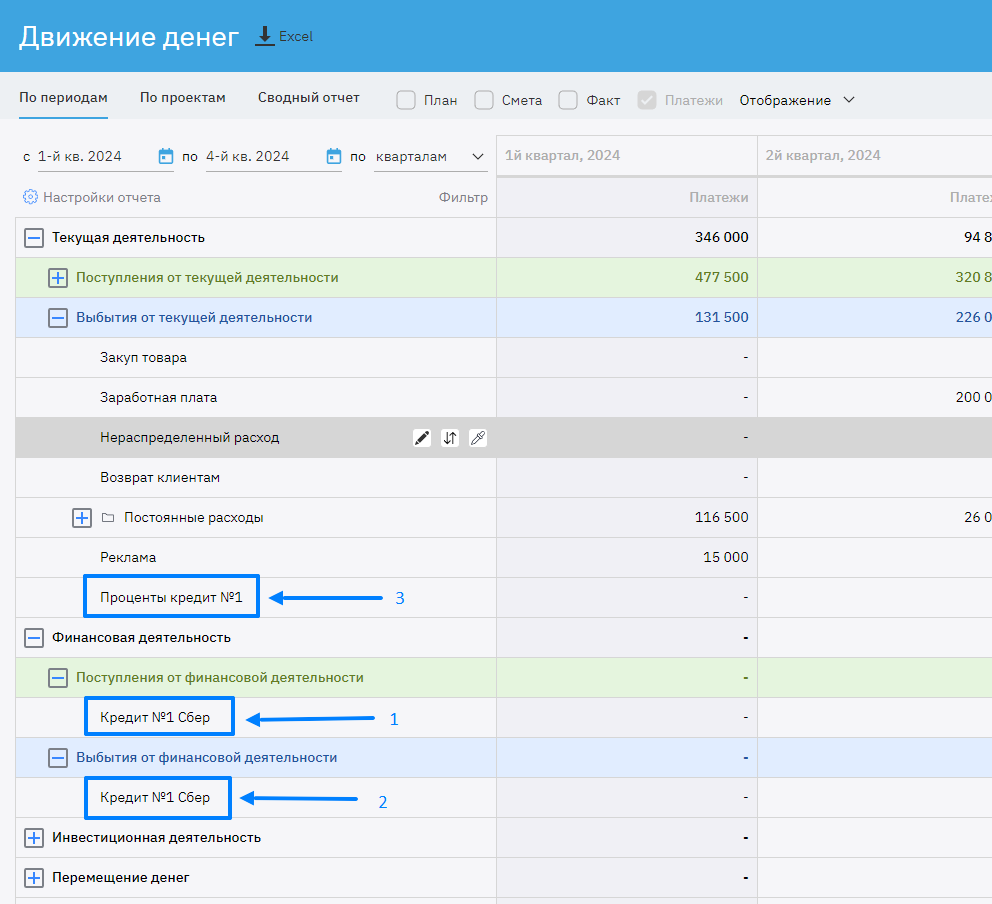Open the start period calendar picker
The width and height of the screenshot is (992, 904).
click(x=166, y=156)
